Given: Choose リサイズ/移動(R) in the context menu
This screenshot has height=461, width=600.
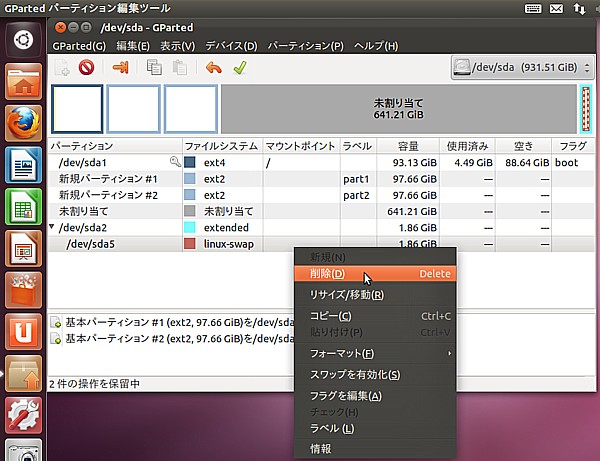Looking at the screenshot, I should [x=375, y=295].
